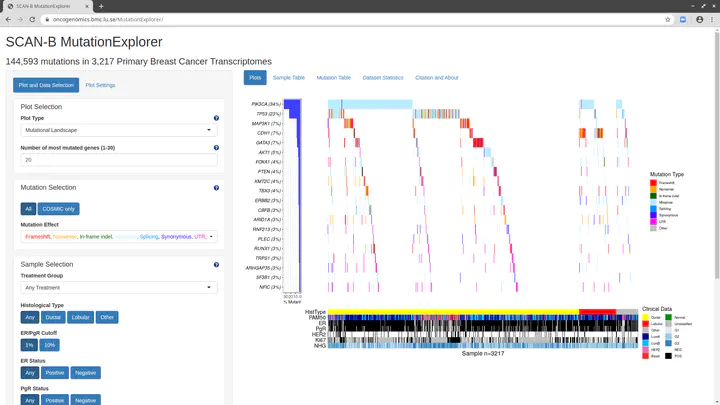This screenshot has width=720, height=405.
Task: Open the Plot Settings panel
Action: tap(100, 85)
